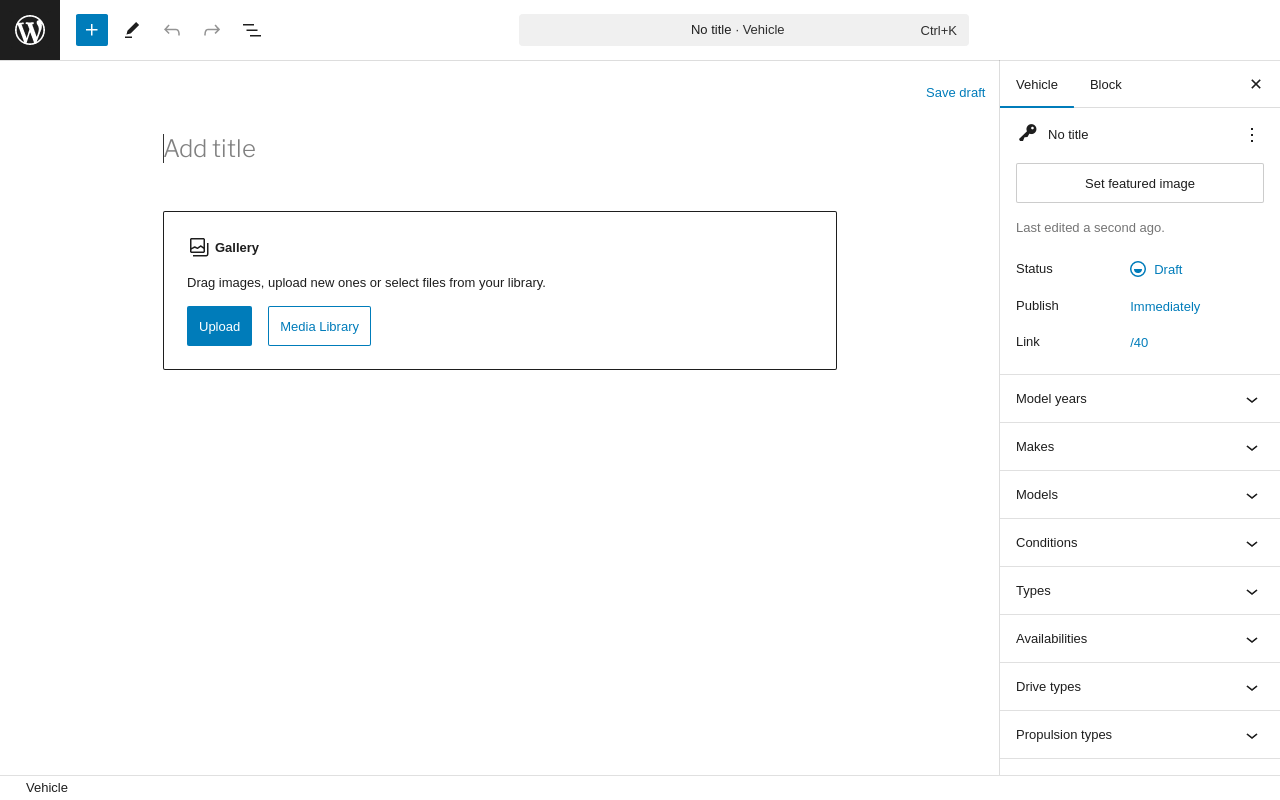Click the Draft status icon
The width and height of the screenshot is (1280, 800).
tap(1138, 269)
